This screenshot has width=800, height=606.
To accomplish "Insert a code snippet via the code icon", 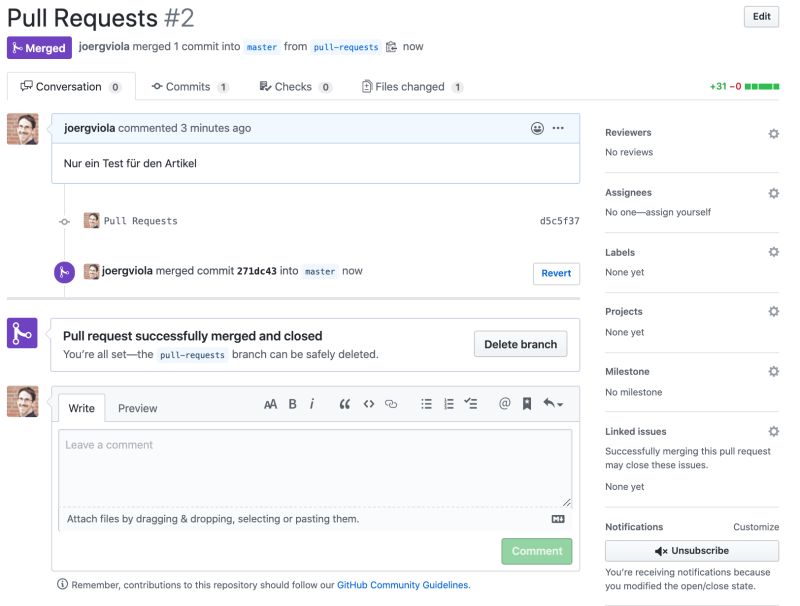I will 368,404.
